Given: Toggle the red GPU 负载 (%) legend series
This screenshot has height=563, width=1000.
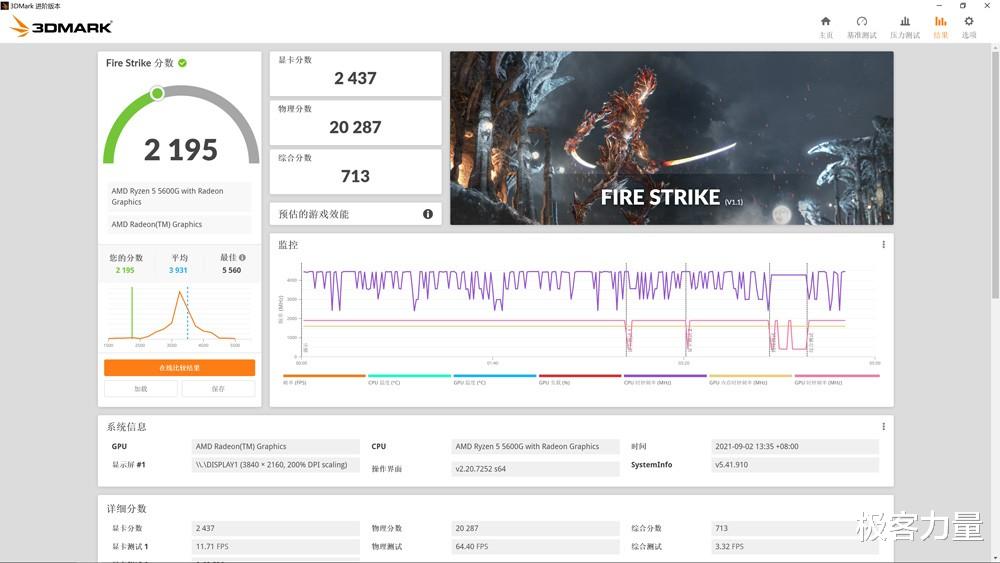Looking at the screenshot, I should tap(580, 379).
